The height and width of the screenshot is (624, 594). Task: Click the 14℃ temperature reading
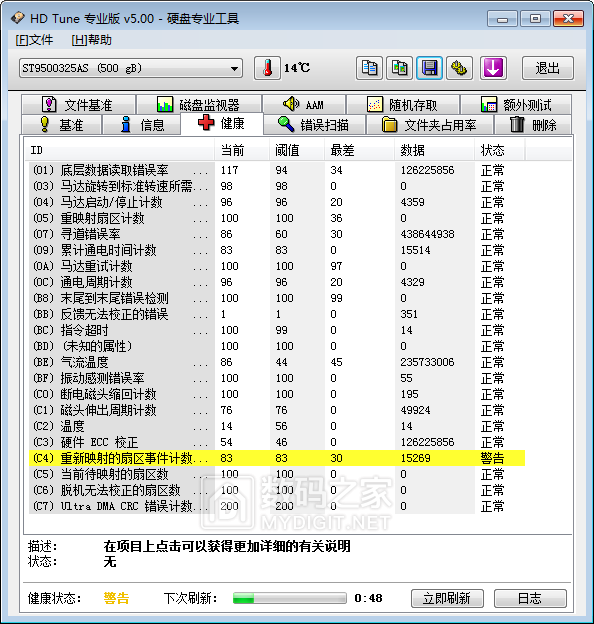pos(297,68)
